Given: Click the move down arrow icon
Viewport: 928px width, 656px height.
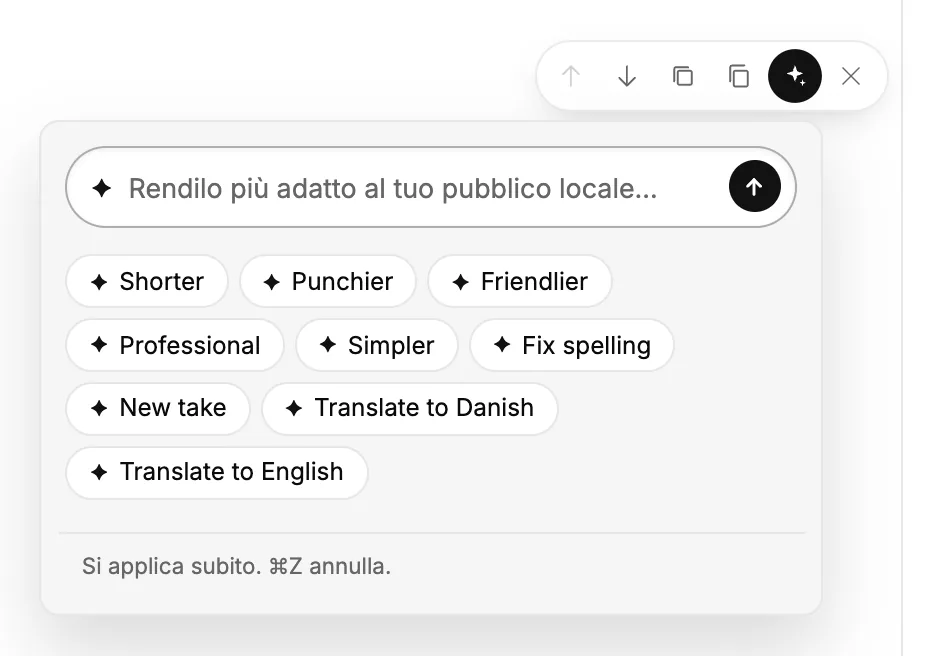Looking at the screenshot, I should point(627,76).
